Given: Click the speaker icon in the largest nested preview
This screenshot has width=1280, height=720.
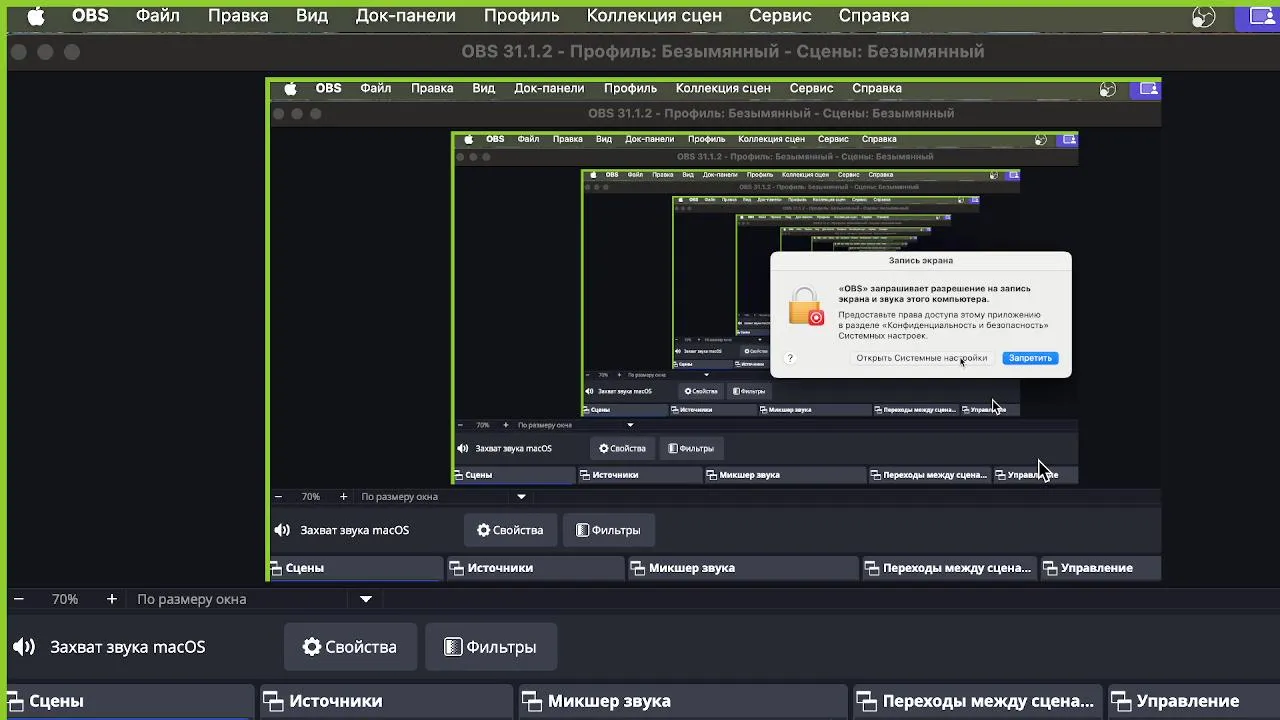Looking at the screenshot, I should click(x=283, y=531).
